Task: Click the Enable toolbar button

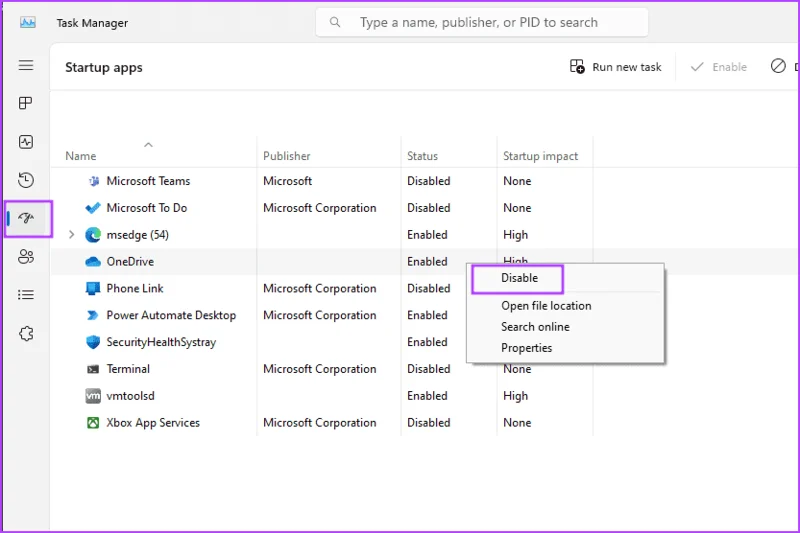Action: coord(718,67)
